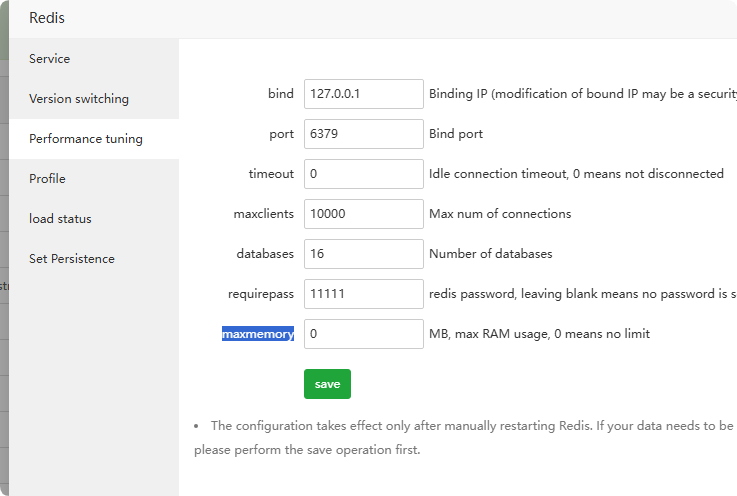
Task: Click the highlighted maxmemory label
Action: tap(258, 334)
